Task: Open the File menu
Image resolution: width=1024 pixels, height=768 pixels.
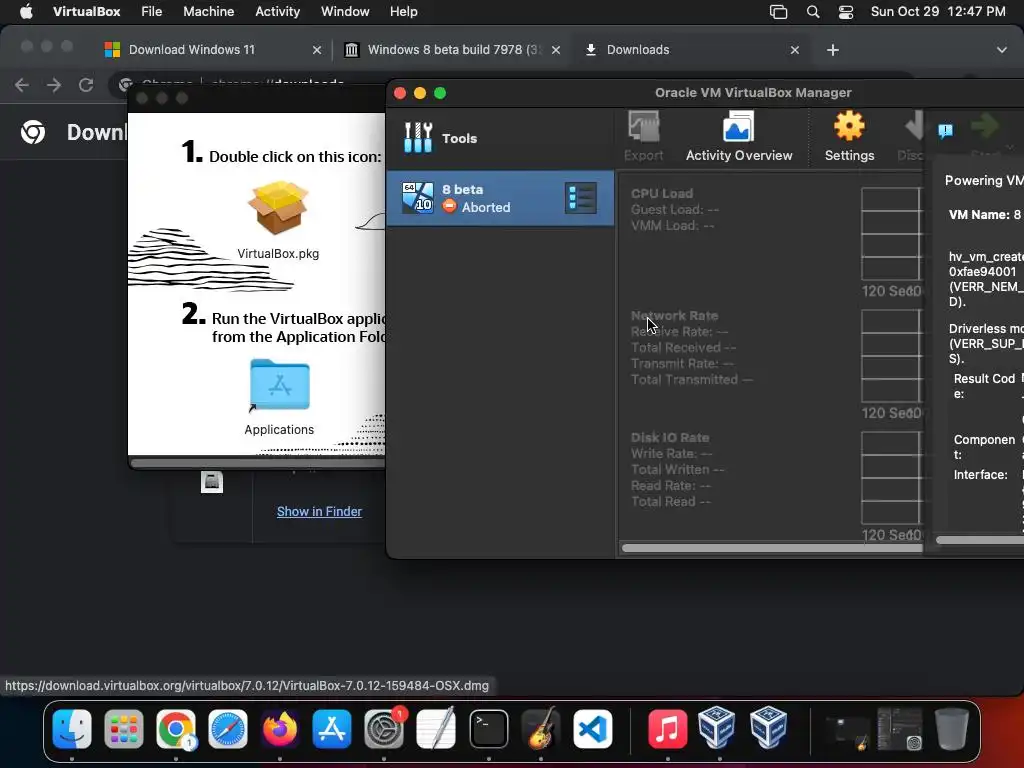Action: 152,12
